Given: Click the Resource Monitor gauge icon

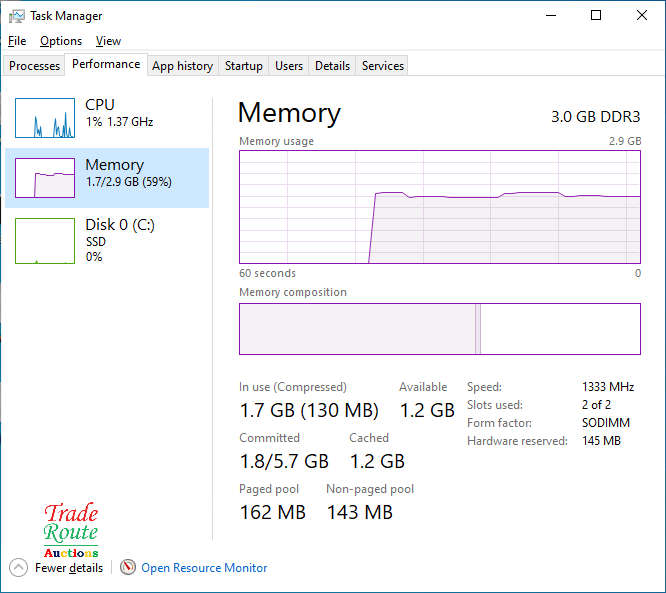Looking at the screenshot, I should click(x=128, y=567).
